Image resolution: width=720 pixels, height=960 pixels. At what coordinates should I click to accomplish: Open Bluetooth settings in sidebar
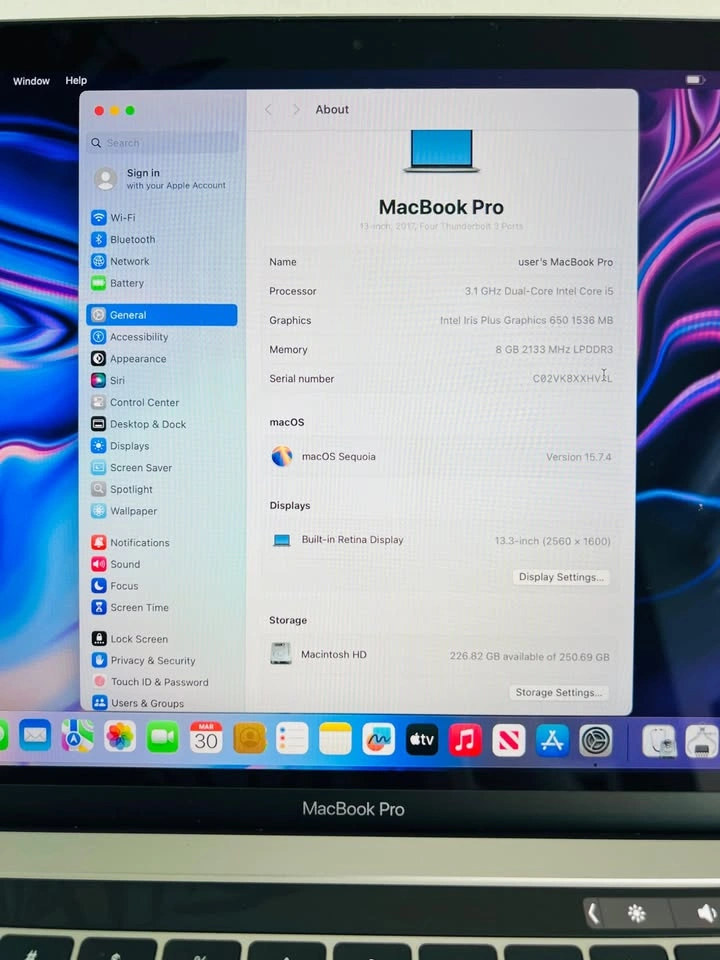pyautogui.click(x=123, y=239)
